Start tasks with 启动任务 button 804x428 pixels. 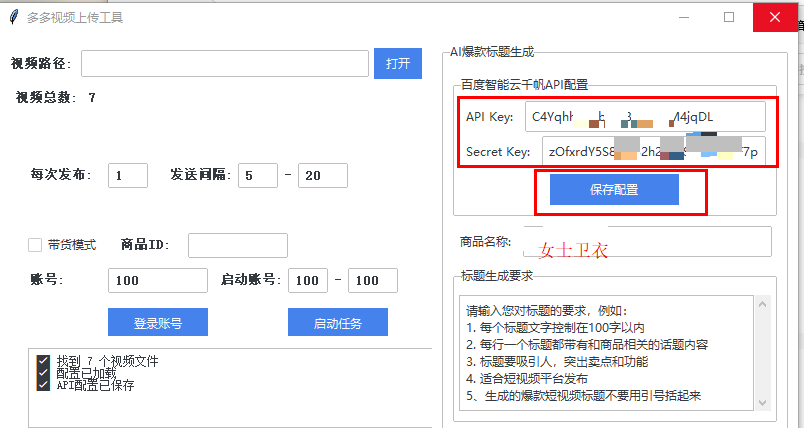click(x=338, y=322)
